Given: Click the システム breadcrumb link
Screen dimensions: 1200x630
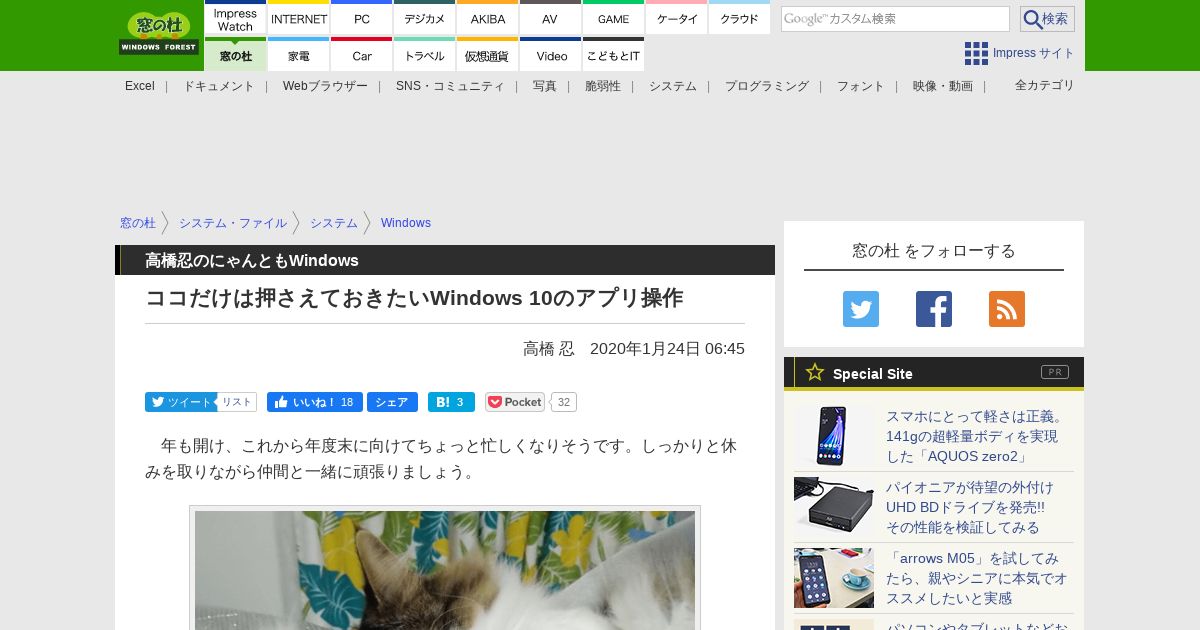Looking at the screenshot, I should (334, 223).
